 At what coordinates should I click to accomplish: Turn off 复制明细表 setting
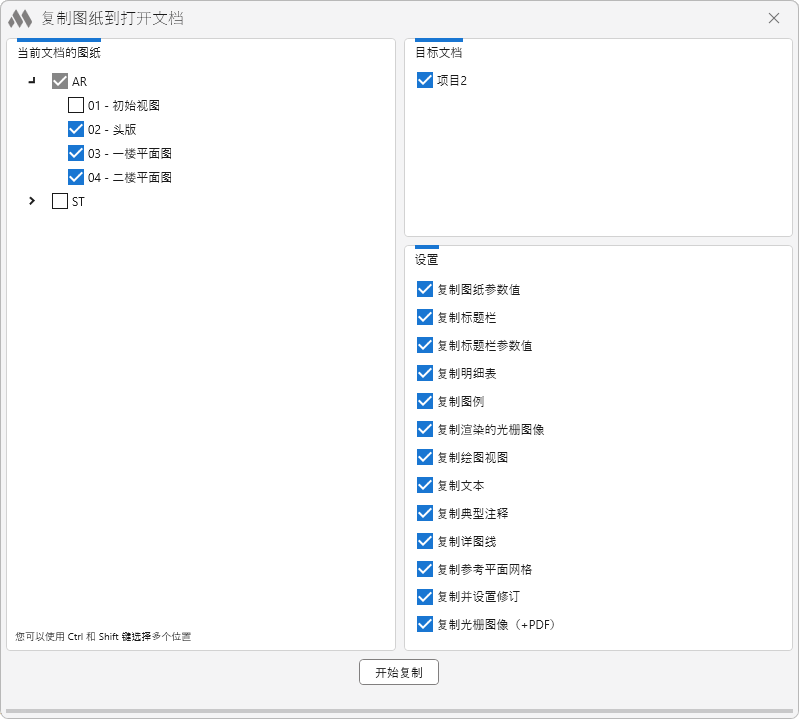point(425,373)
